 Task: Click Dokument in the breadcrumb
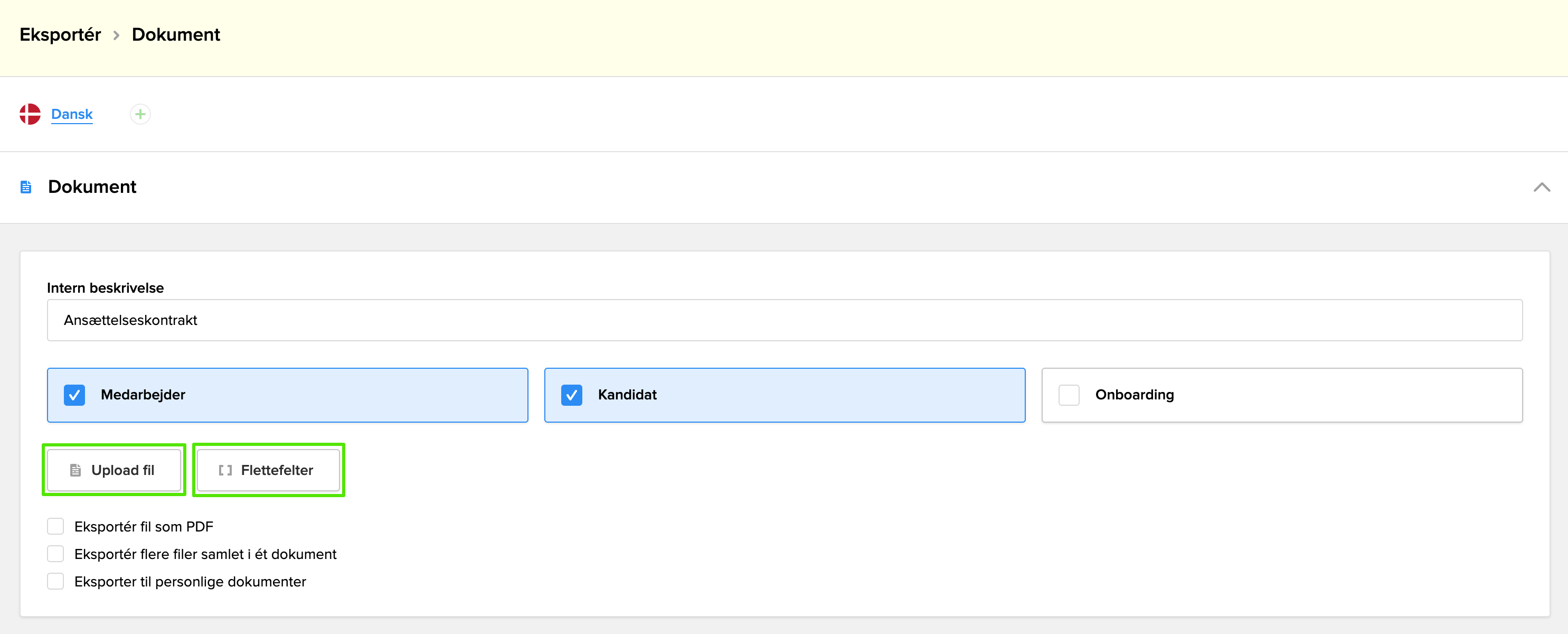176,35
